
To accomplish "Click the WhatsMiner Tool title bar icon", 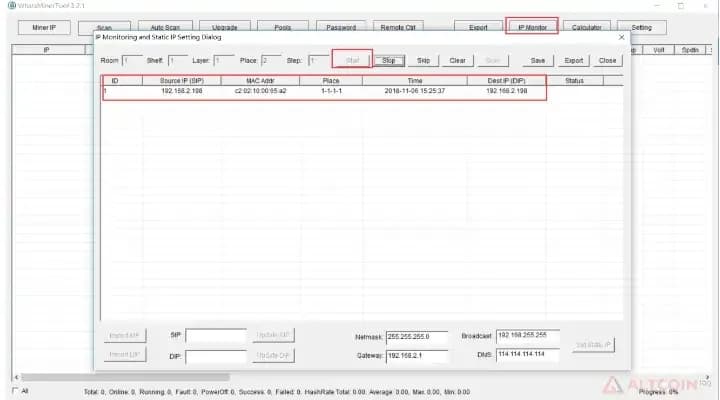I will coord(12,6).
